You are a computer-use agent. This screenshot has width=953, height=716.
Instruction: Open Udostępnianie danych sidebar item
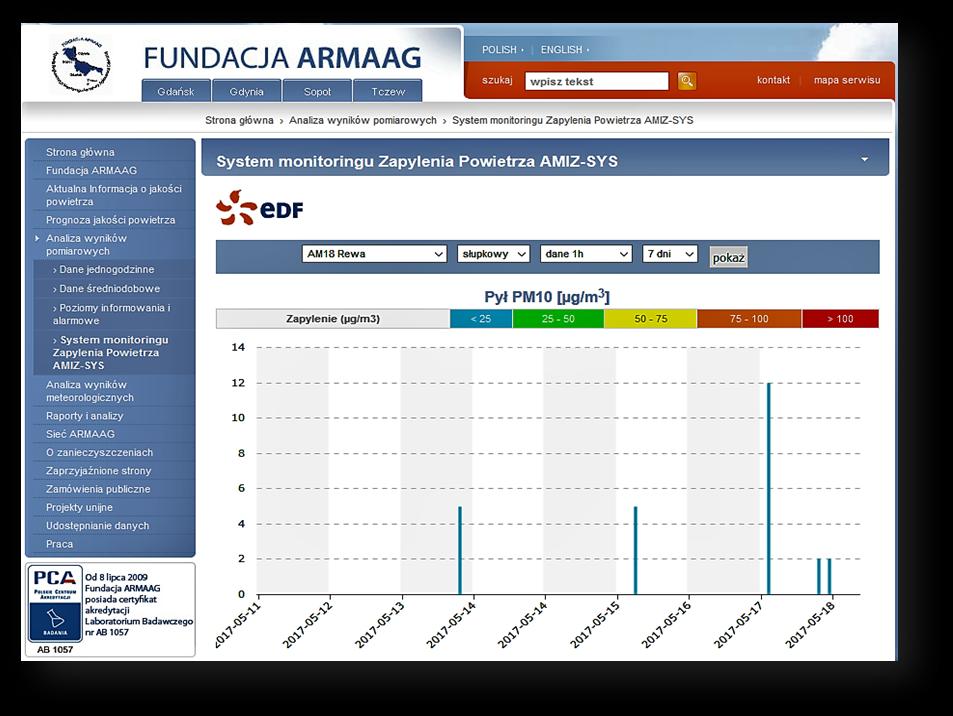click(x=97, y=525)
